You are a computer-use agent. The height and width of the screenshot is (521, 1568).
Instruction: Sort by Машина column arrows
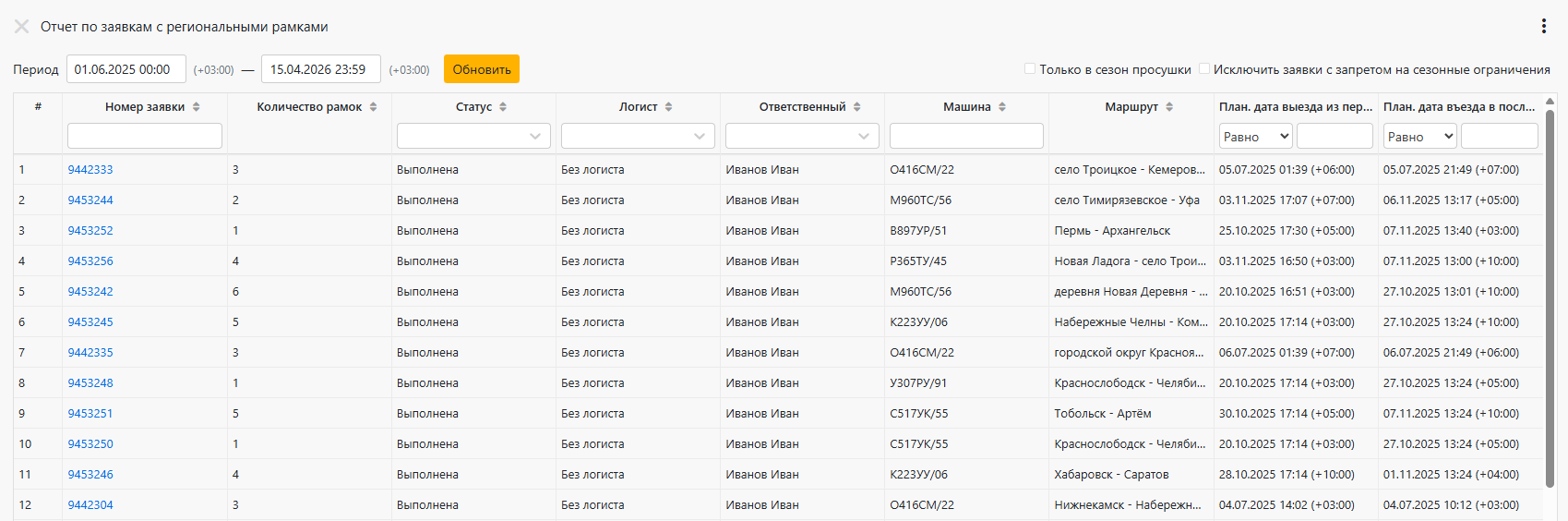[1002, 107]
